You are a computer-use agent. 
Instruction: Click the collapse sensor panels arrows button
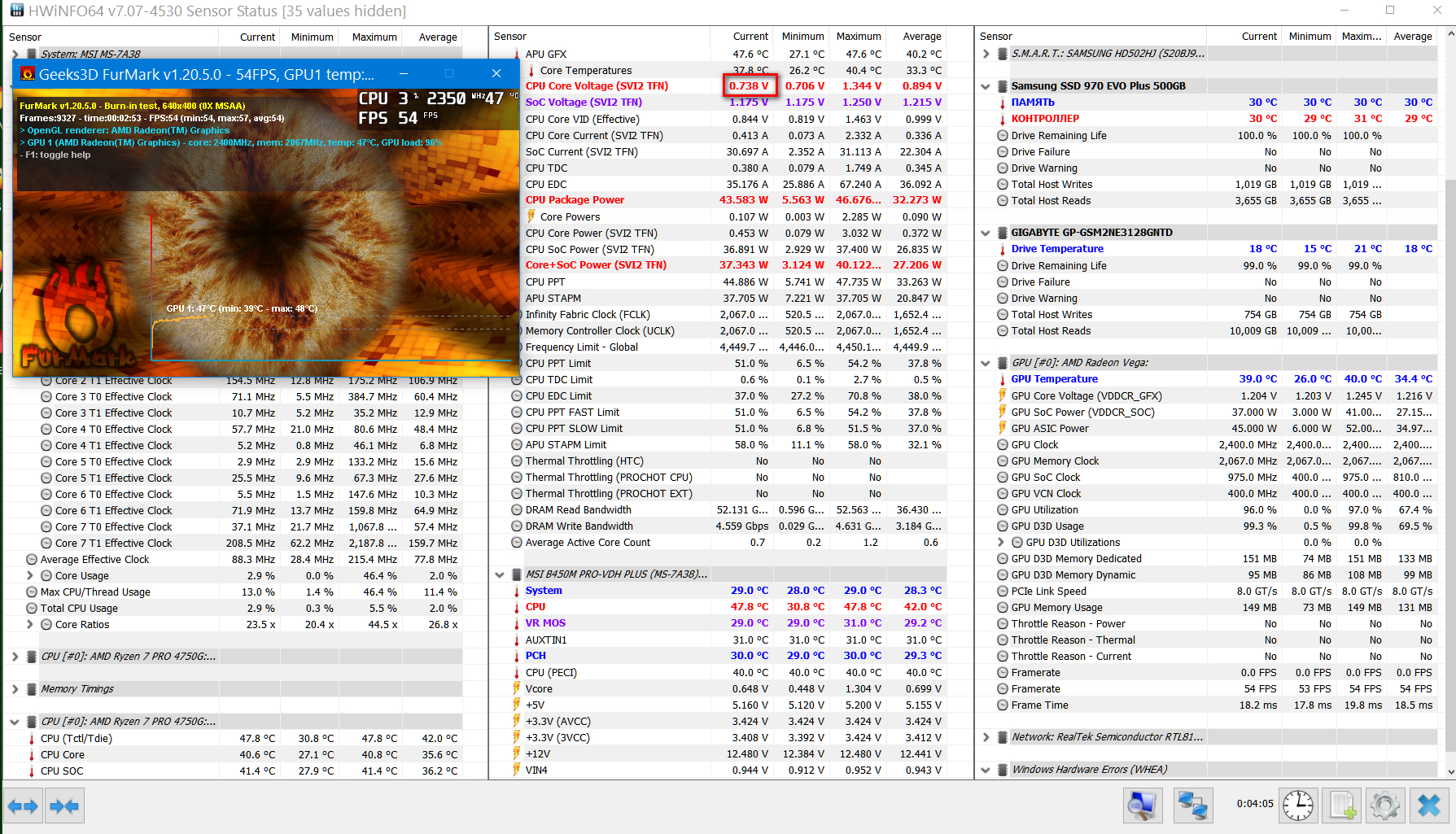pyautogui.click(x=64, y=806)
